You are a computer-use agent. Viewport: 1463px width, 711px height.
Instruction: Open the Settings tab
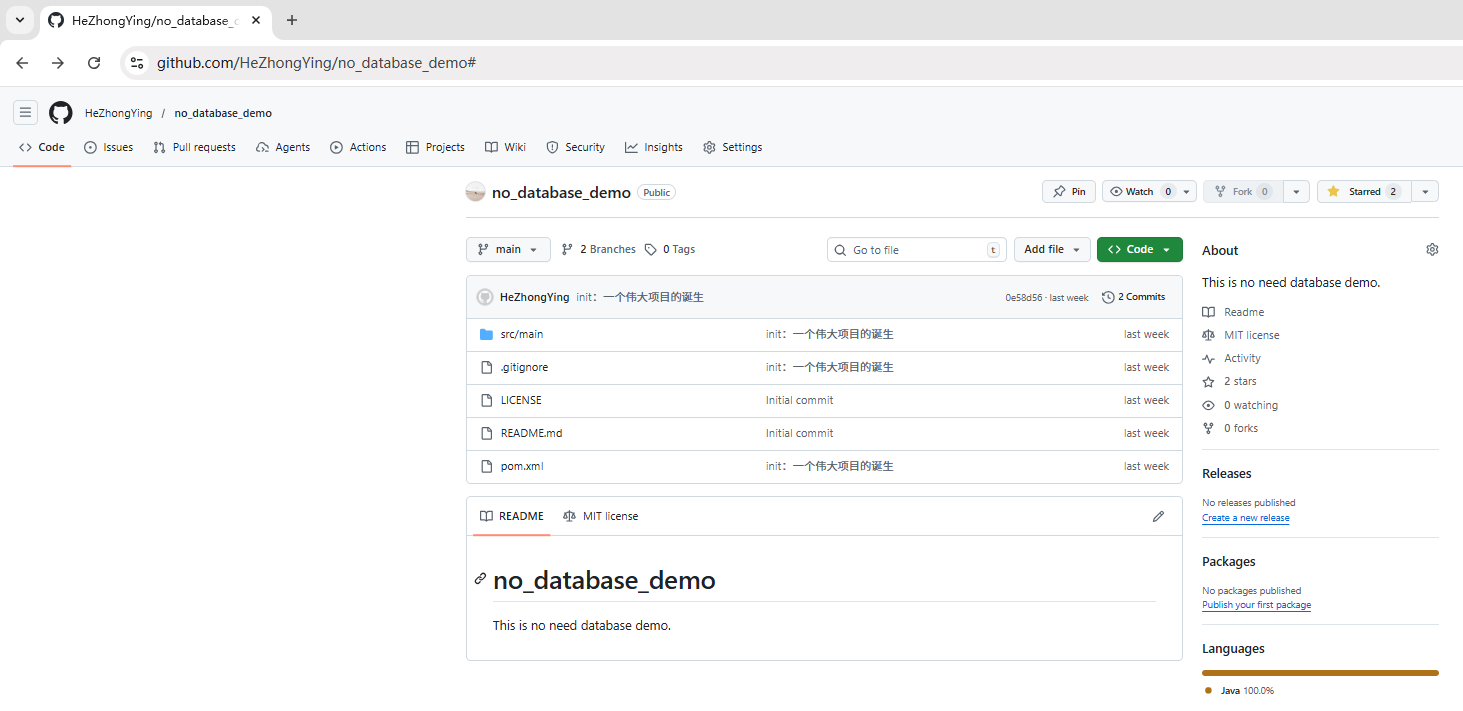732,147
